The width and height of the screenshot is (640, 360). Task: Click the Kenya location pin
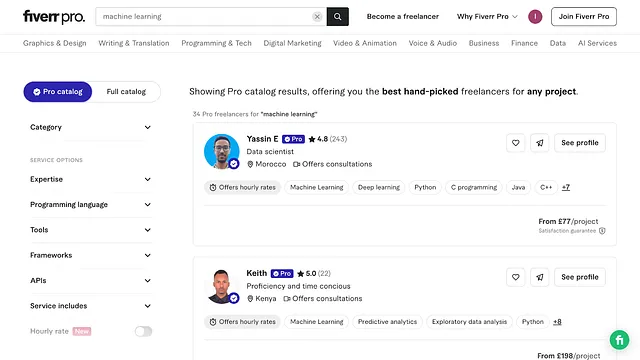[250, 299]
